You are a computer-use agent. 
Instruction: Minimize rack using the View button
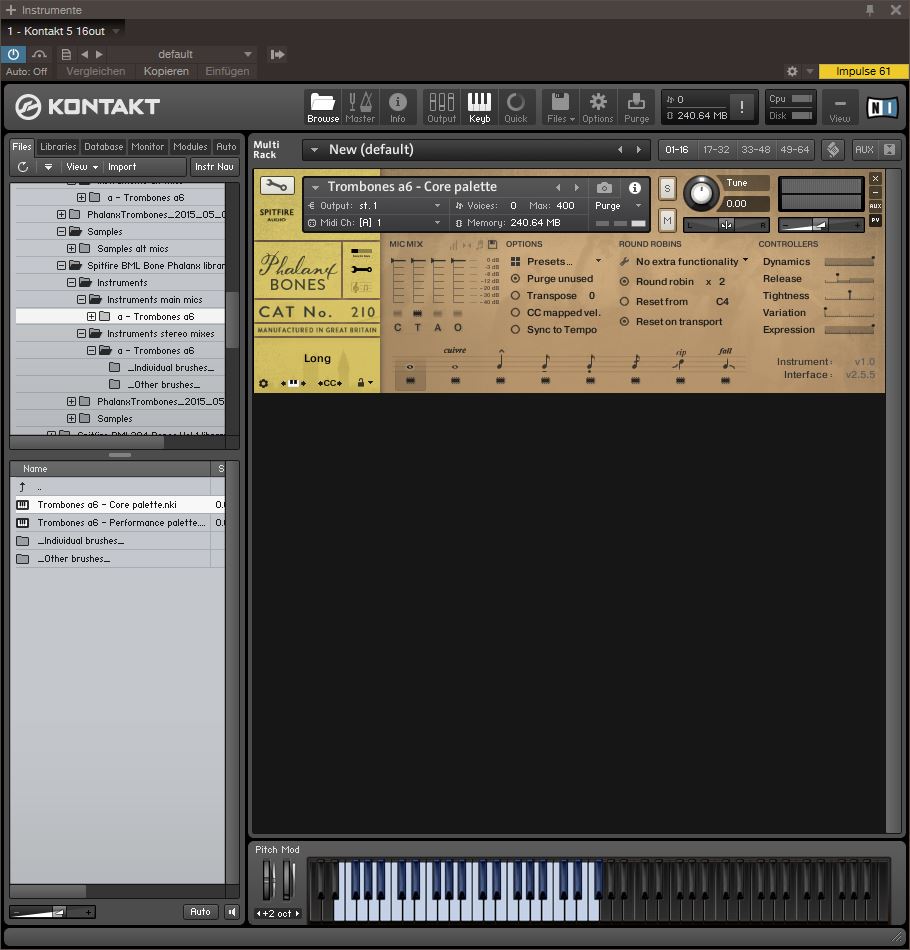(x=840, y=107)
